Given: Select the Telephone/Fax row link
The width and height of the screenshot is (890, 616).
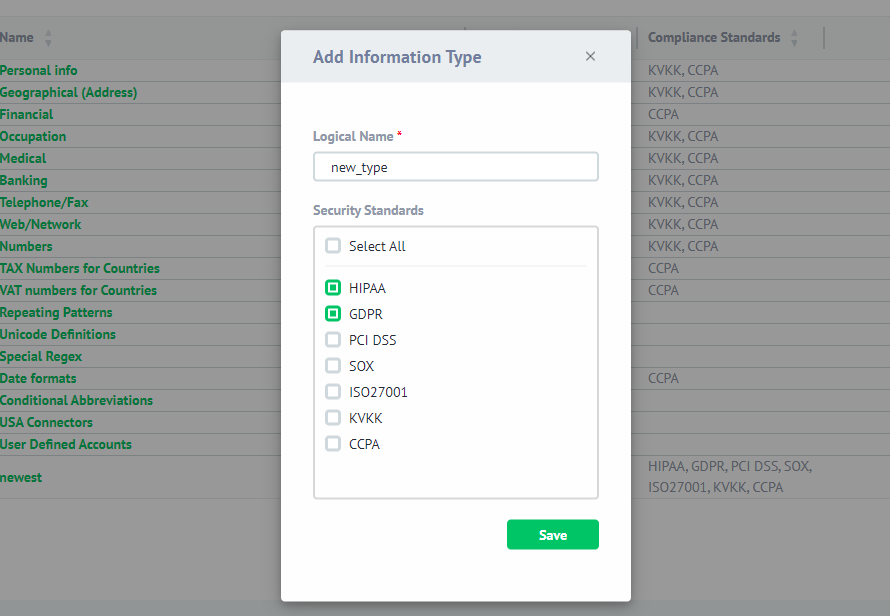Looking at the screenshot, I should pyautogui.click(x=44, y=202).
